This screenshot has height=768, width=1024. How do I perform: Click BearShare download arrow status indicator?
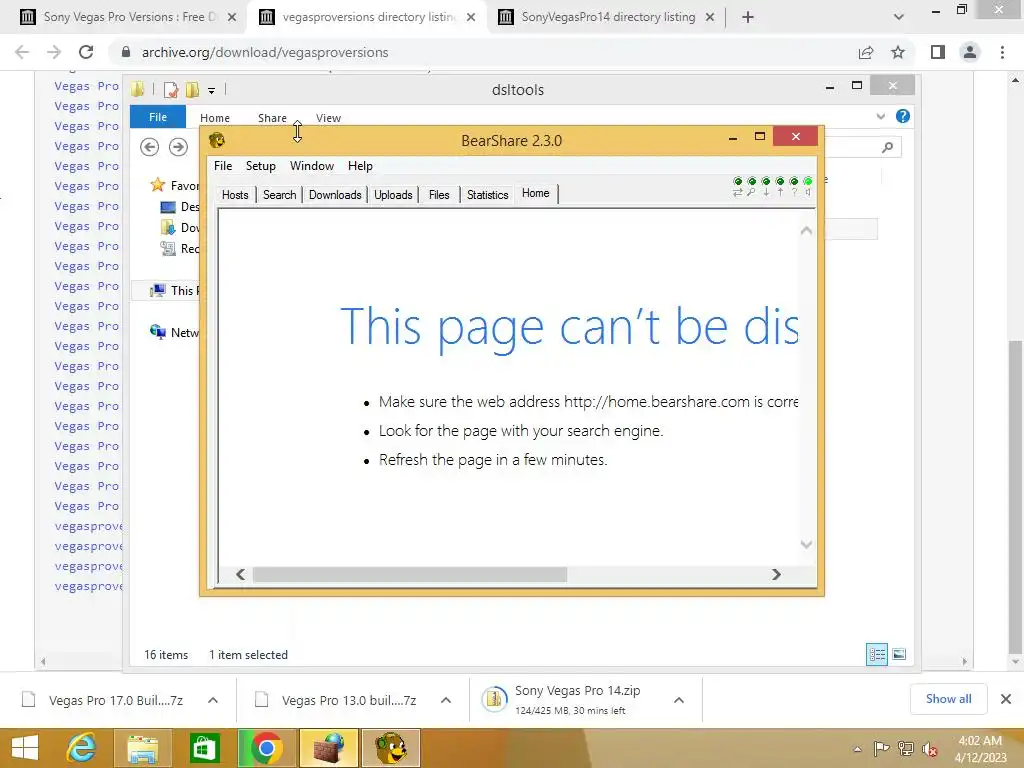[x=765, y=187]
